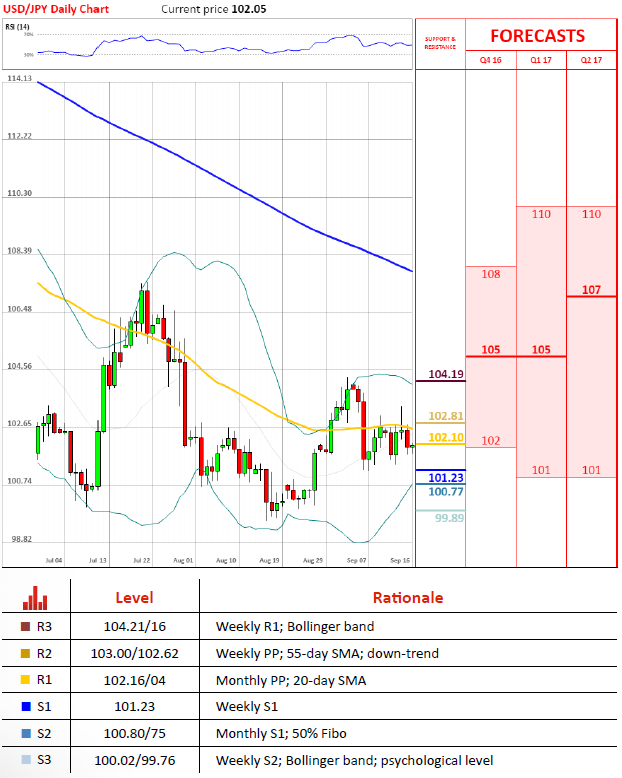Click 'Weekly PP; 55-day SMA; down-trend' rationale
Image resolution: width=622 pixels, height=778 pixels.
click(327, 653)
